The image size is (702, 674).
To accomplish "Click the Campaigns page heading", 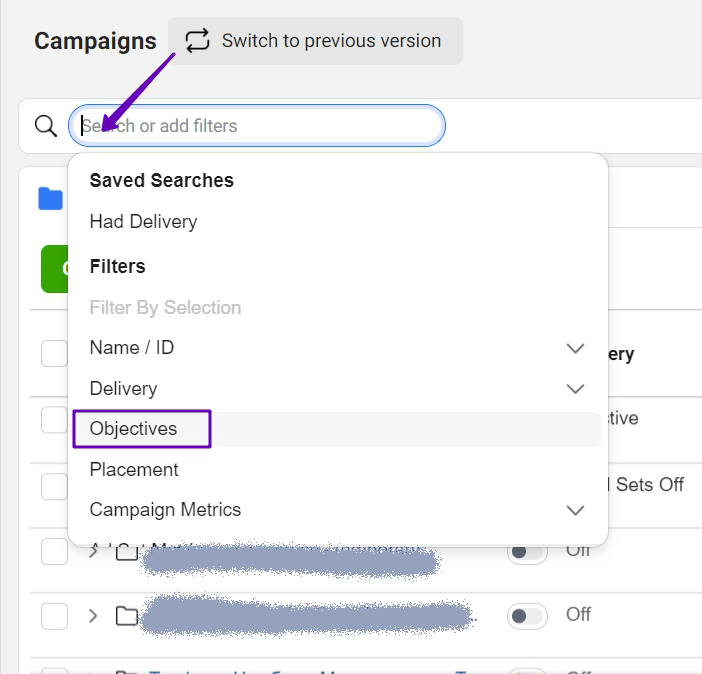I will pyautogui.click(x=95, y=41).
